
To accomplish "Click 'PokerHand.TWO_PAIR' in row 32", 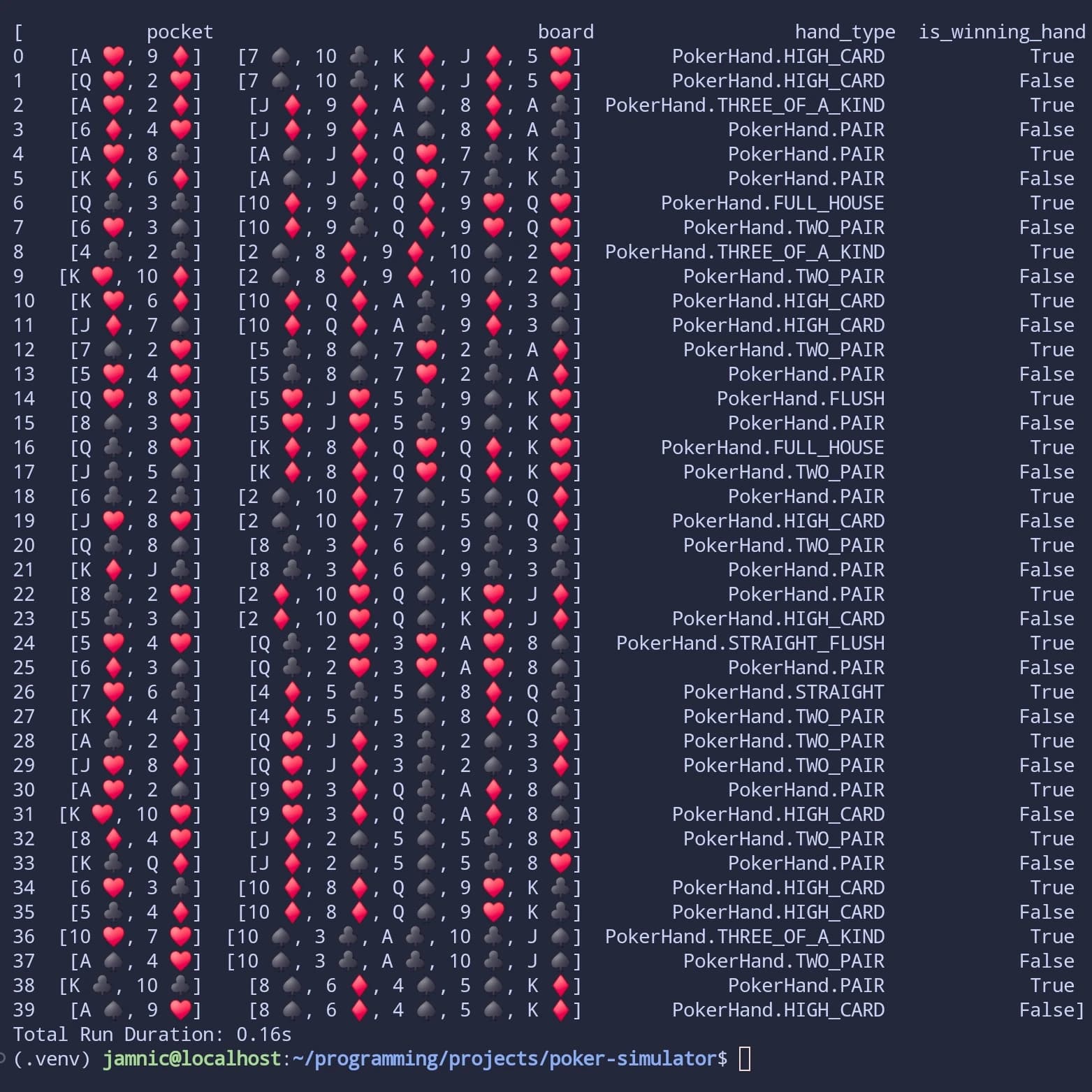I will (784, 839).
